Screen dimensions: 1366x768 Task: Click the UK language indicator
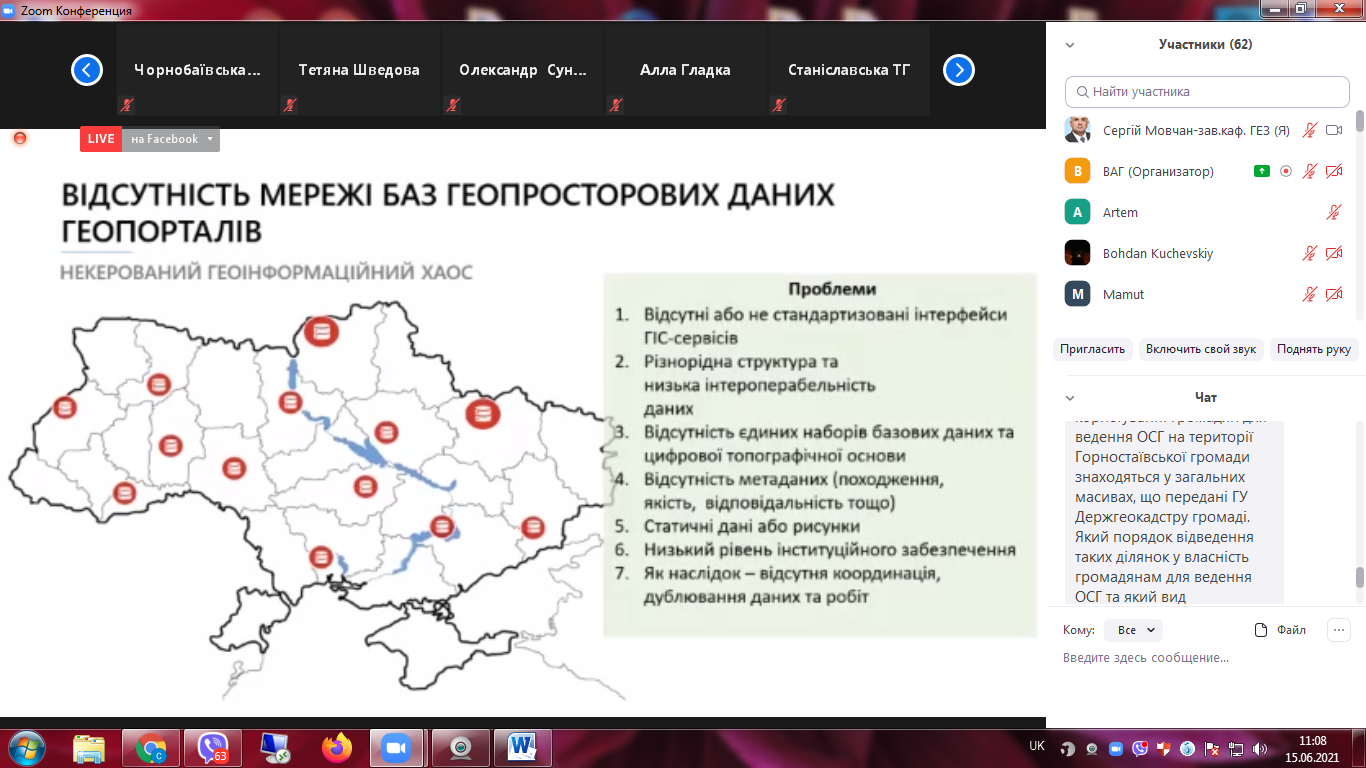1037,746
